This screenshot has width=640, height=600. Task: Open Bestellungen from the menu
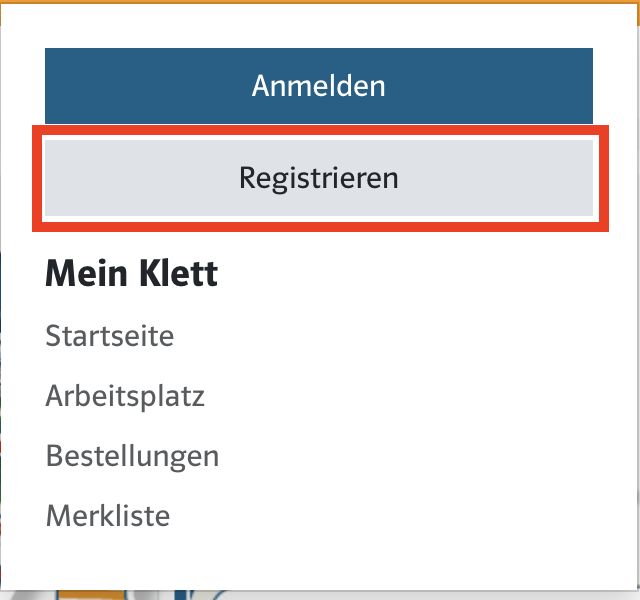(x=132, y=457)
